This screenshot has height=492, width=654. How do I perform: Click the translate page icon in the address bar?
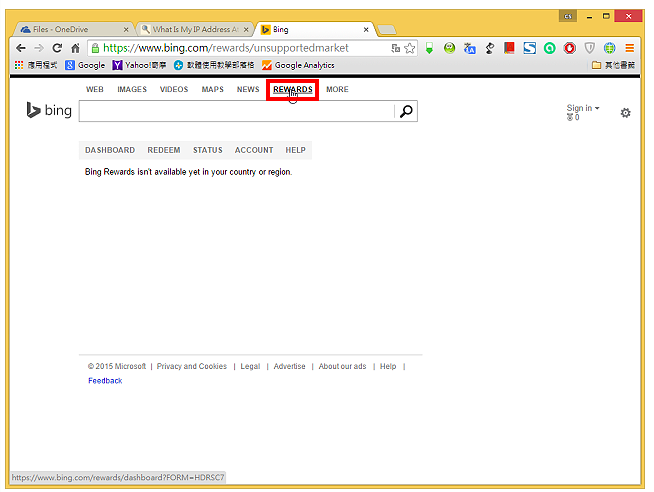point(395,48)
